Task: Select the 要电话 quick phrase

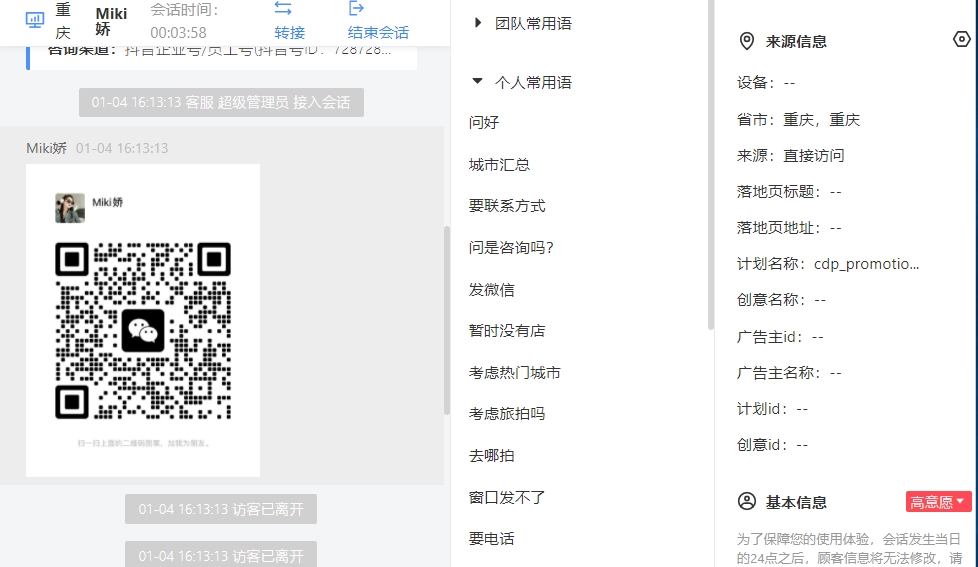Action: point(491,538)
